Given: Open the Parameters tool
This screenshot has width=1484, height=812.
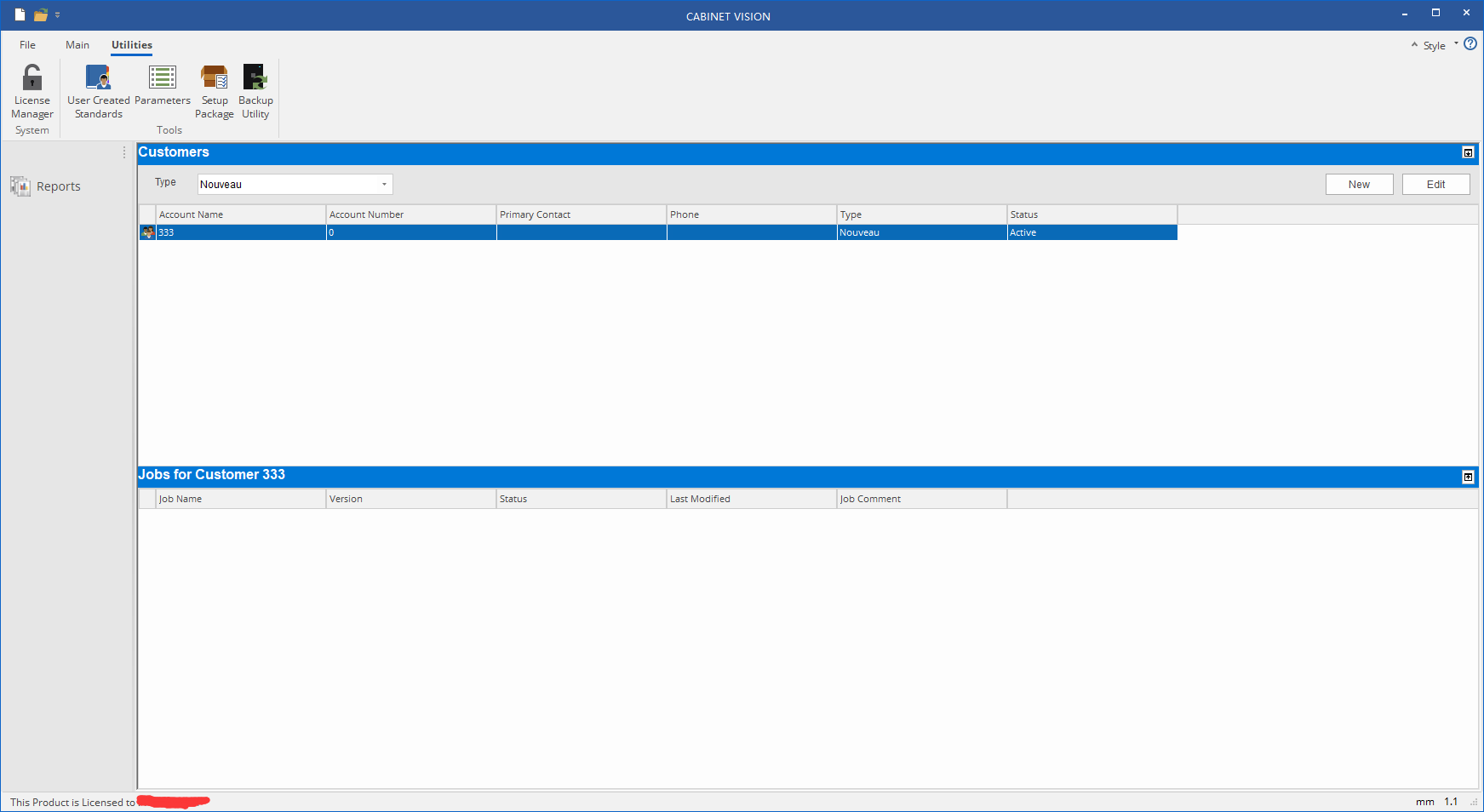Looking at the screenshot, I should click(x=163, y=86).
